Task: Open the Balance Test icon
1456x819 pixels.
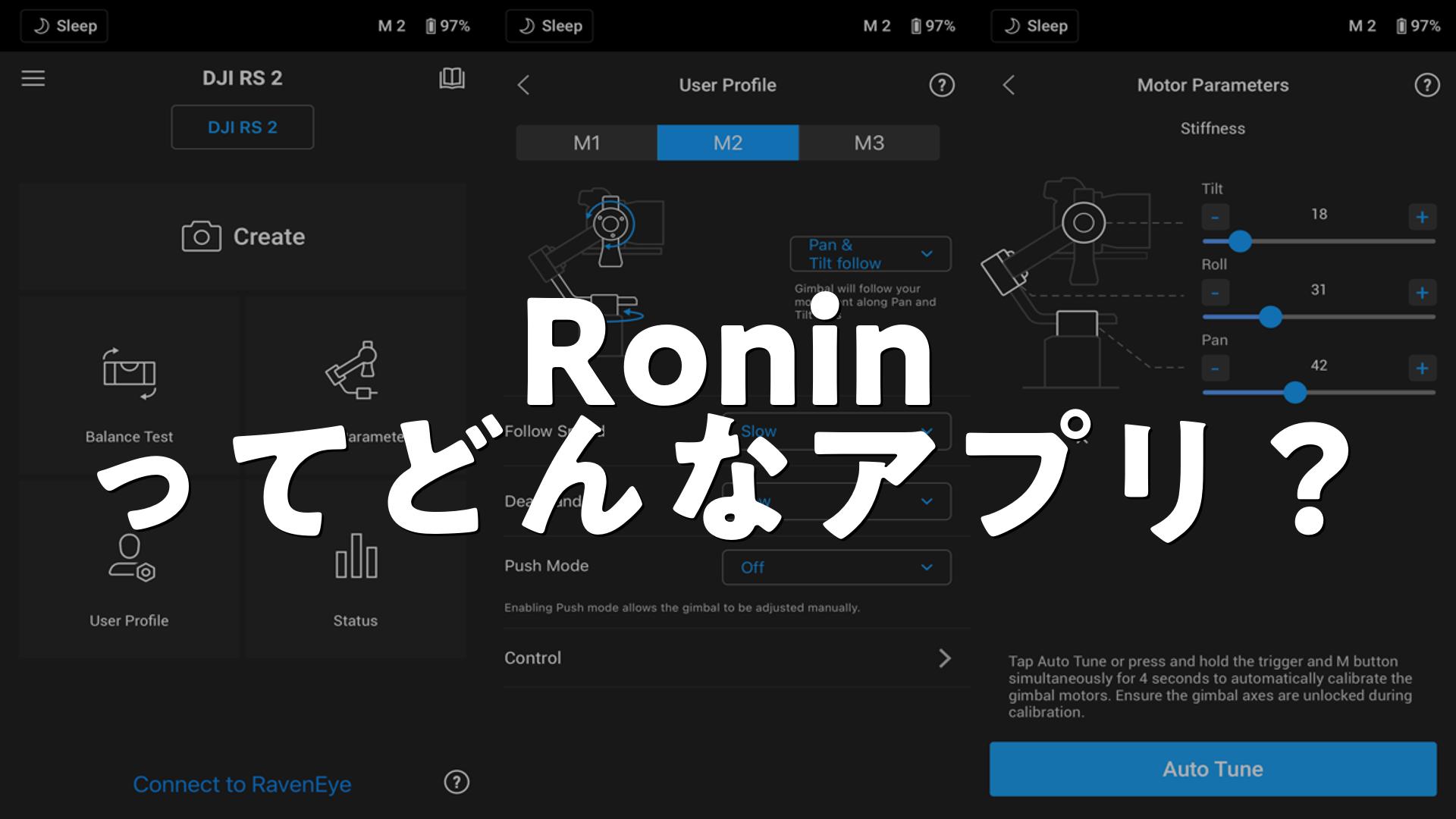Action: [x=129, y=373]
